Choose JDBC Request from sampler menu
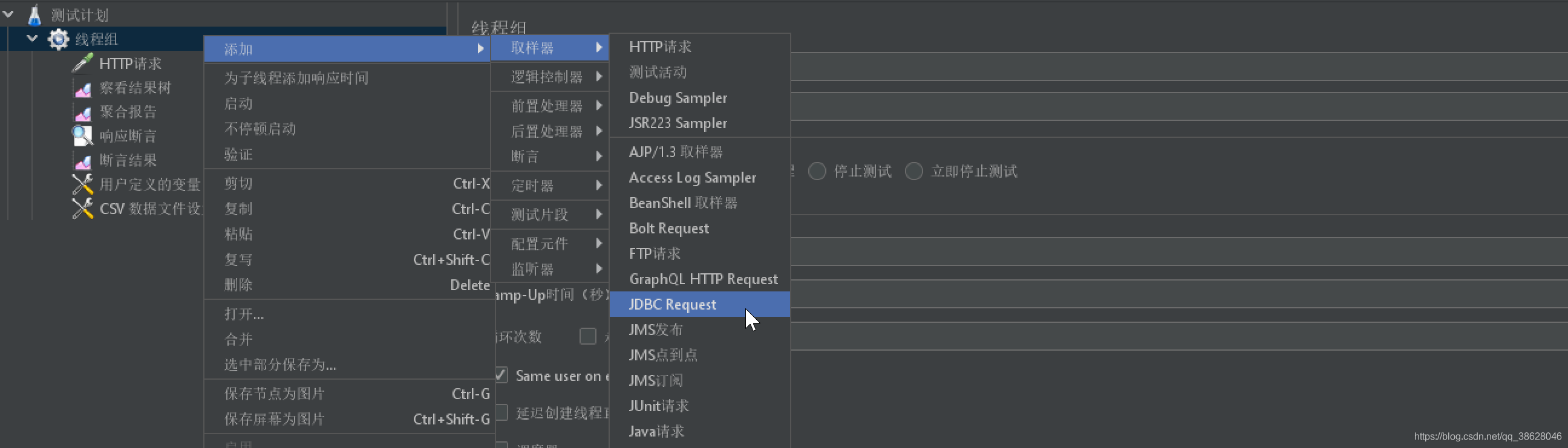This screenshot has width=1568, height=448. click(699, 304)
